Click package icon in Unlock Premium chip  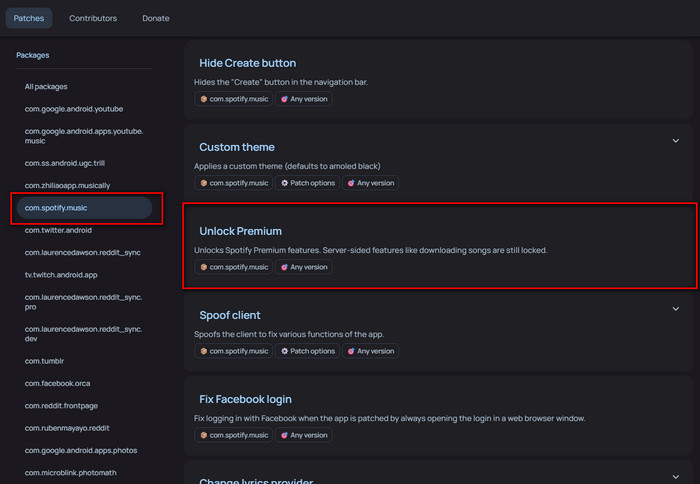click(204, 267)
